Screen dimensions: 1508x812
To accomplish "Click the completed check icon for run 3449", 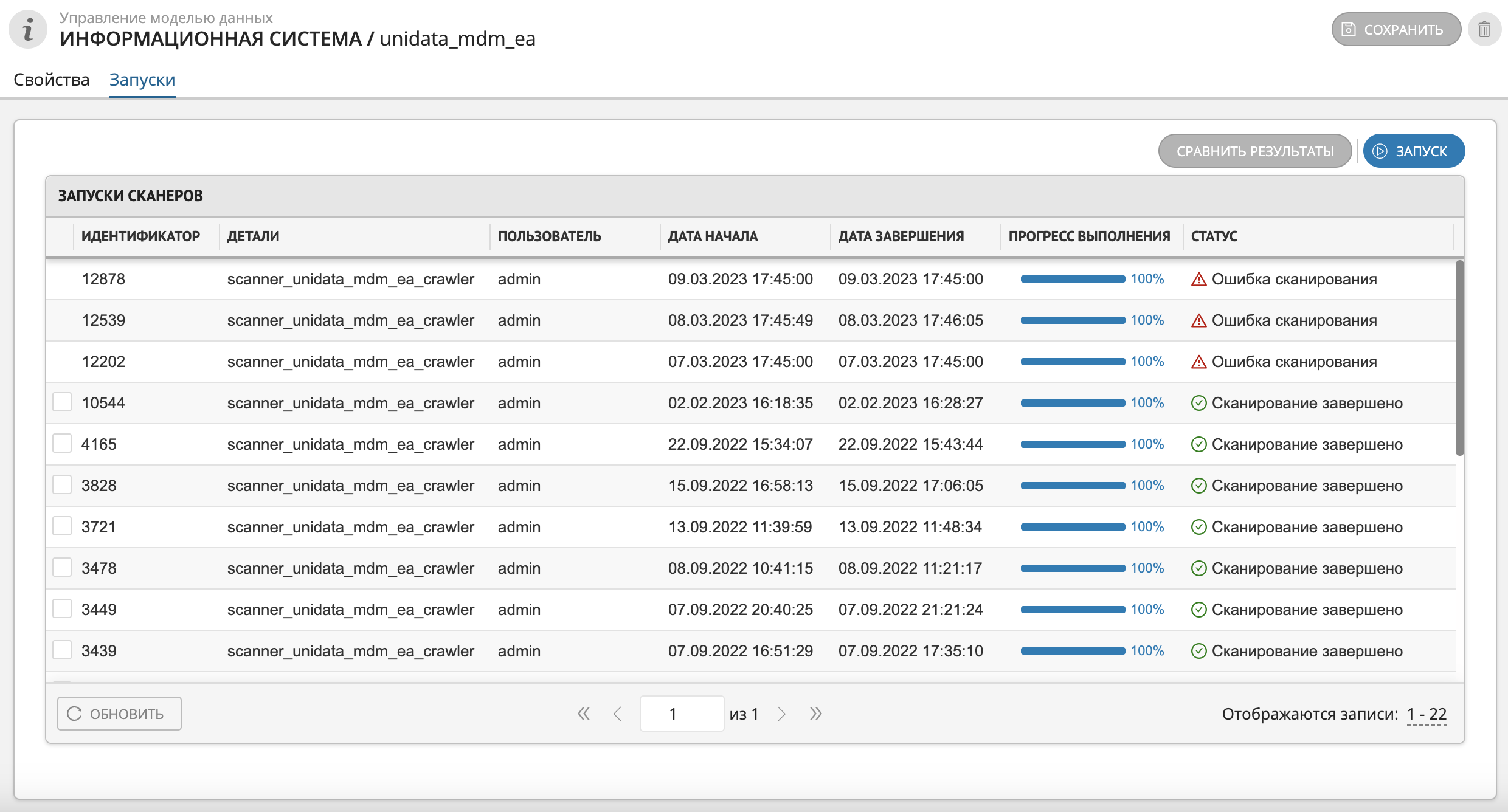I will (1198, 610).
